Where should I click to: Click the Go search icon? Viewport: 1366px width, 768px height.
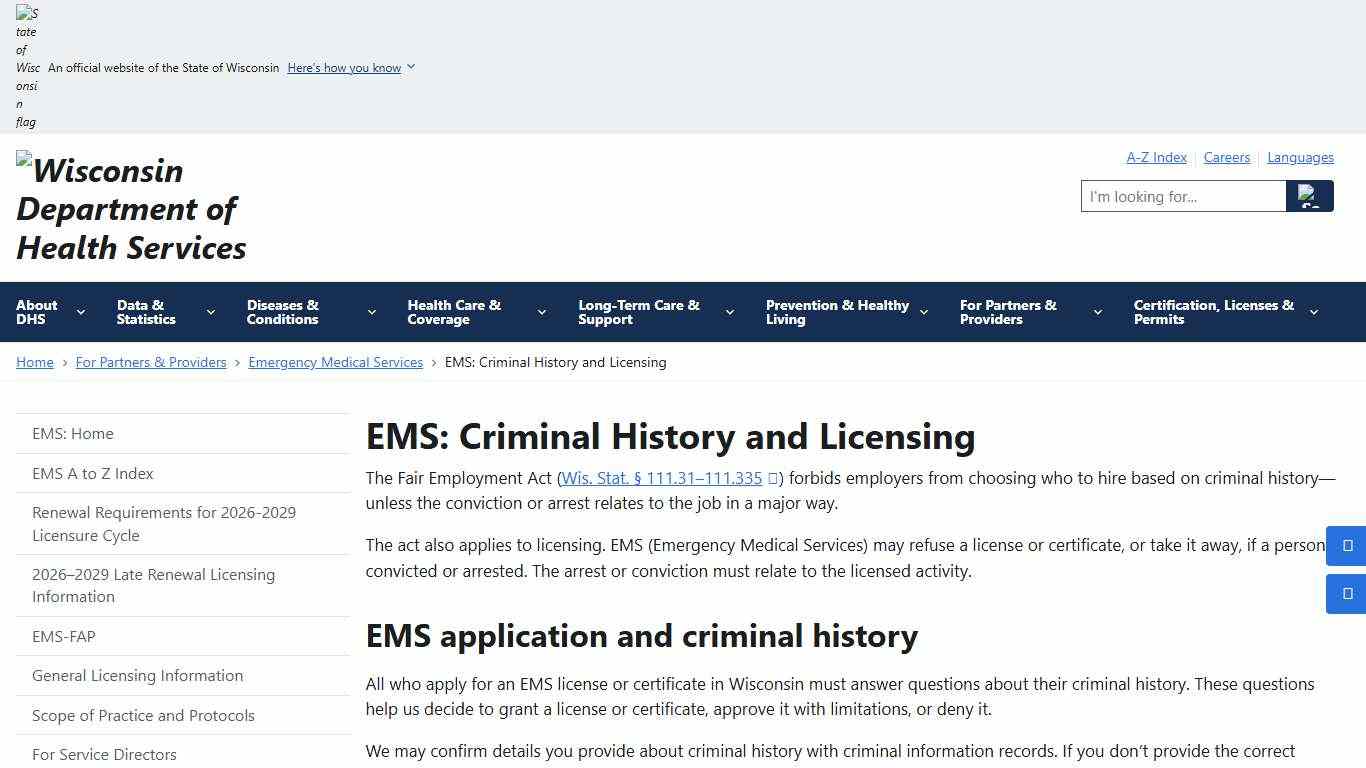[1310, 196]
